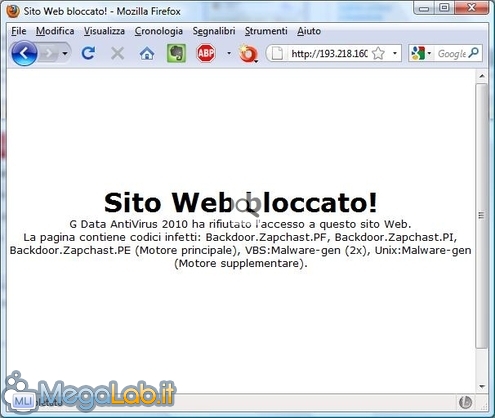495x418 pixels.
Task: Minimize the Firefox window
Action: [x=424, y=8]
